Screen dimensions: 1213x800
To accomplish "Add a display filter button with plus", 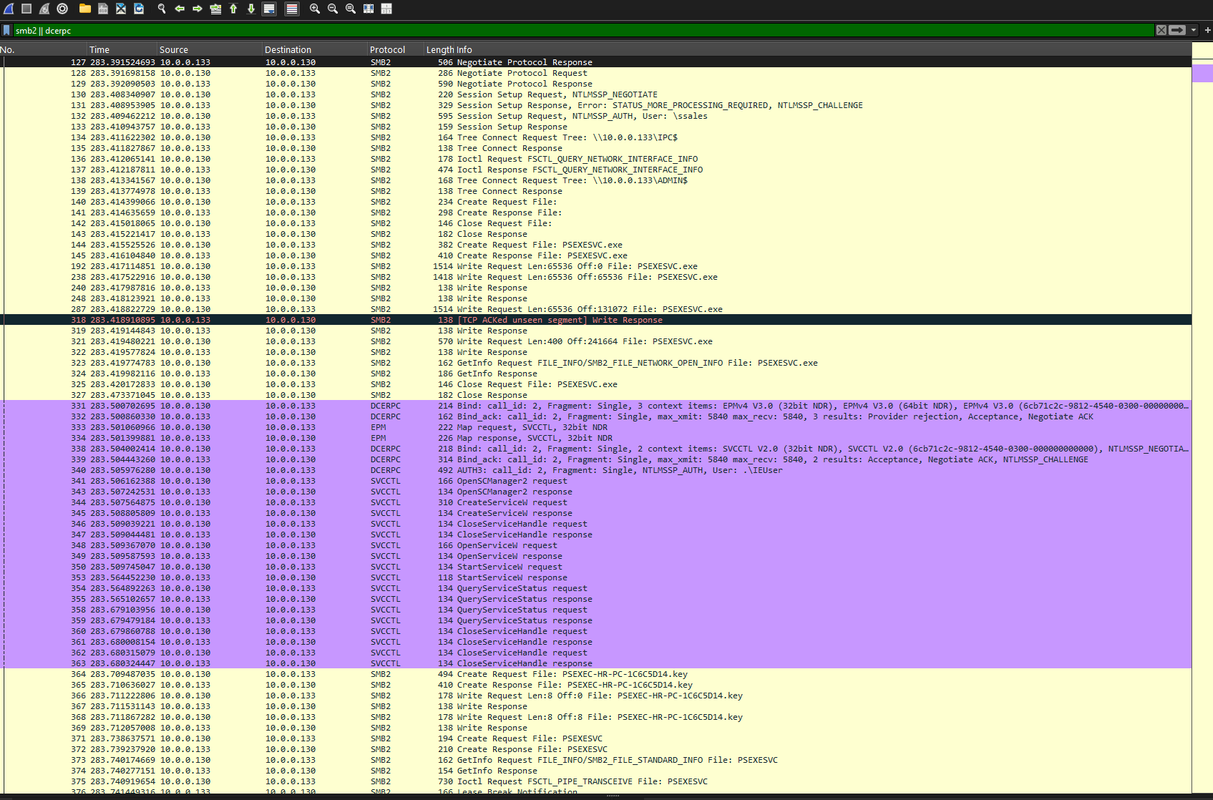I will pos(1206,30).
